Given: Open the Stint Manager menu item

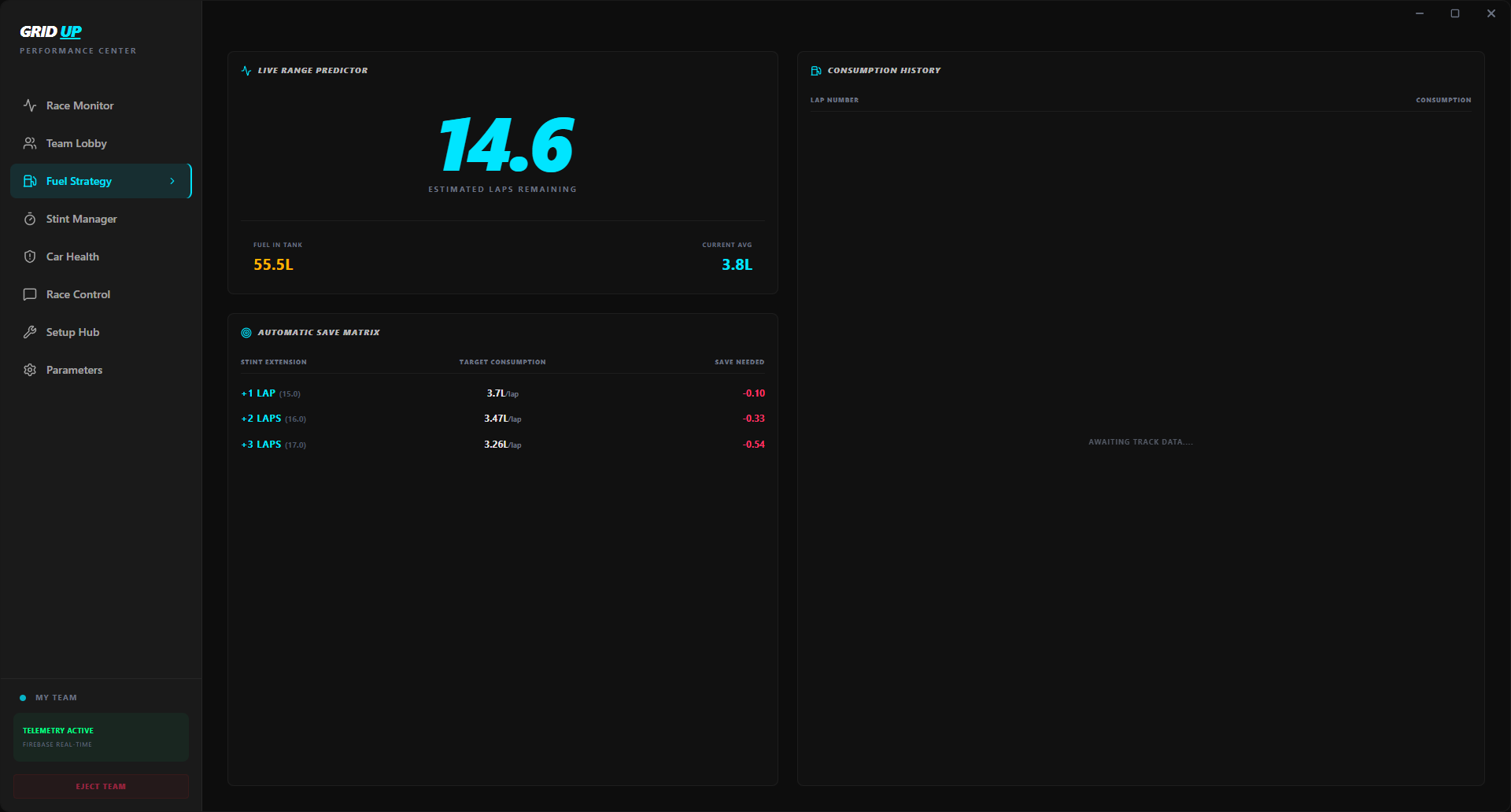Looking at the screenshot, I should tap(81, 219).
